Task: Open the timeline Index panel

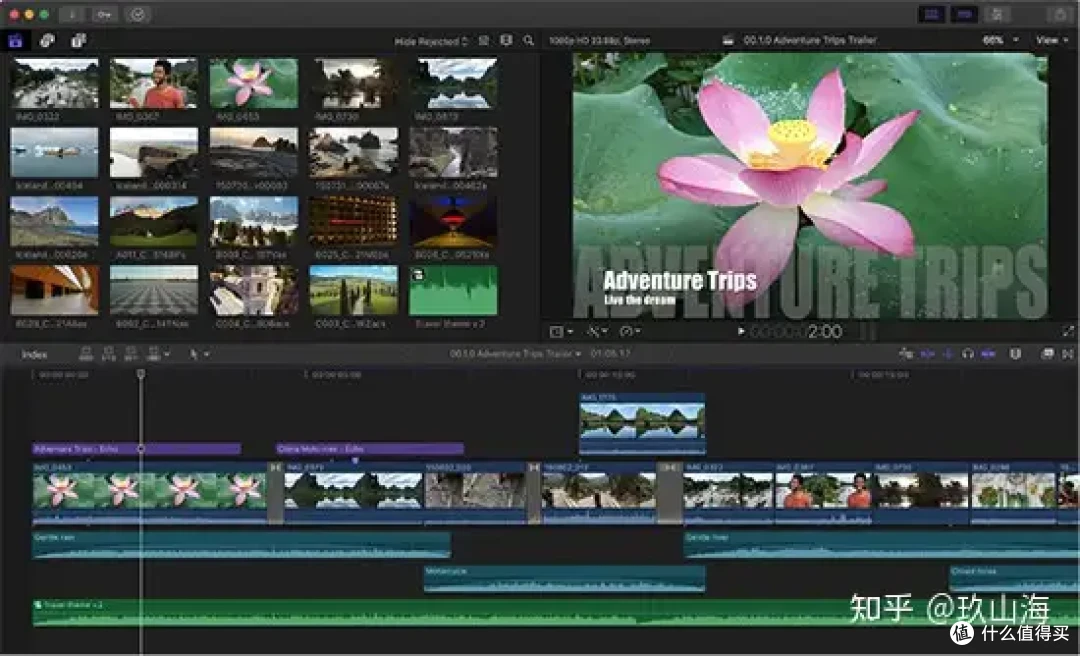Action: click(35, 354)
